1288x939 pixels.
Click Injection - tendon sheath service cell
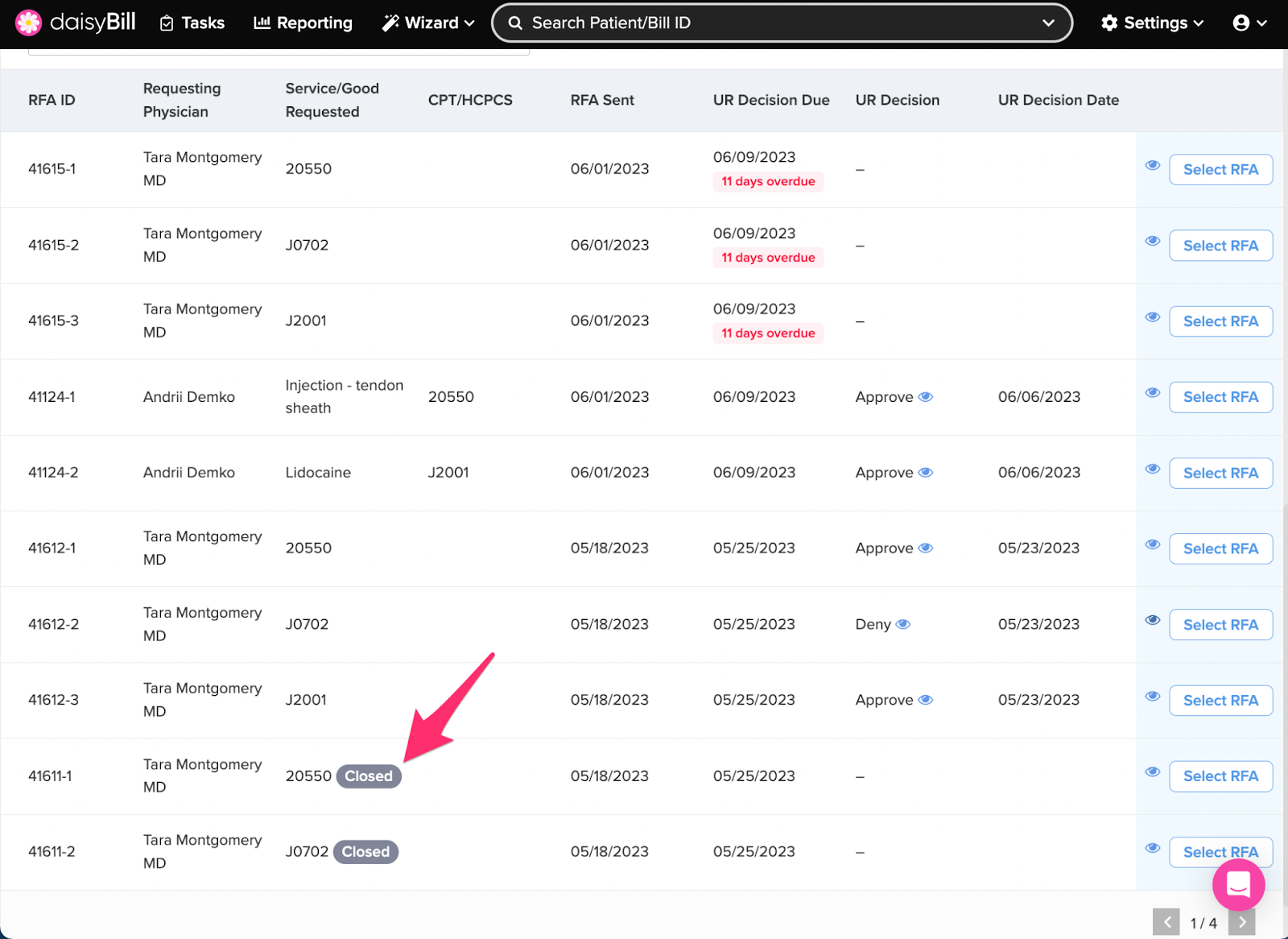345,397
